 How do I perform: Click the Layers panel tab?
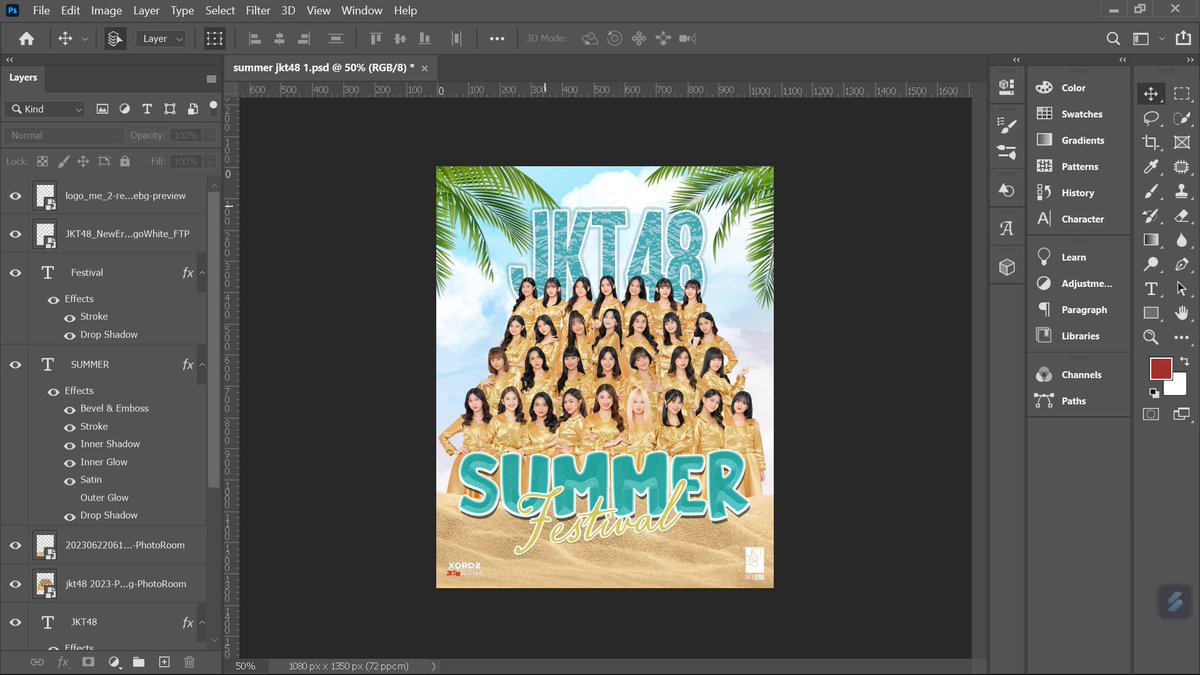click(x=23, y=77)
